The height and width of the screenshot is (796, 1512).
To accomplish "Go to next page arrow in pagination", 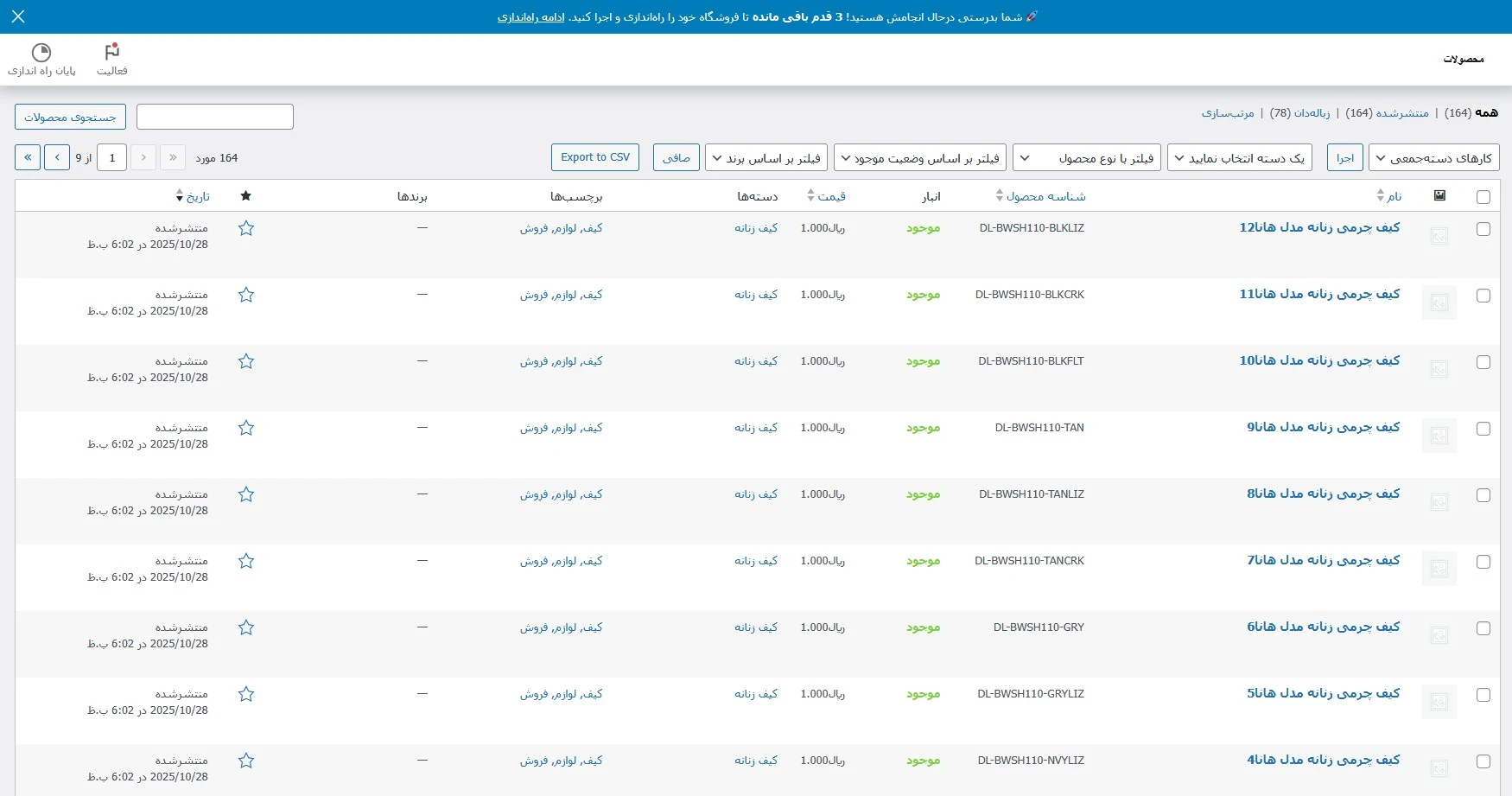I will click(x=57, y=157).
